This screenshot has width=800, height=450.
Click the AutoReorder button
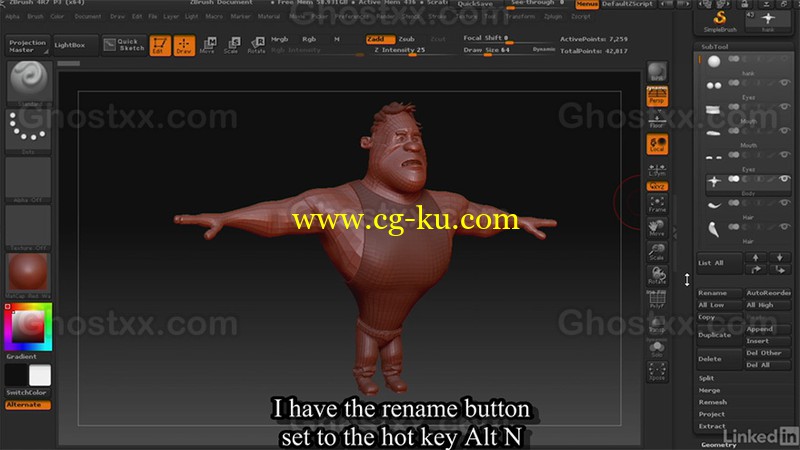pos(768,293)
